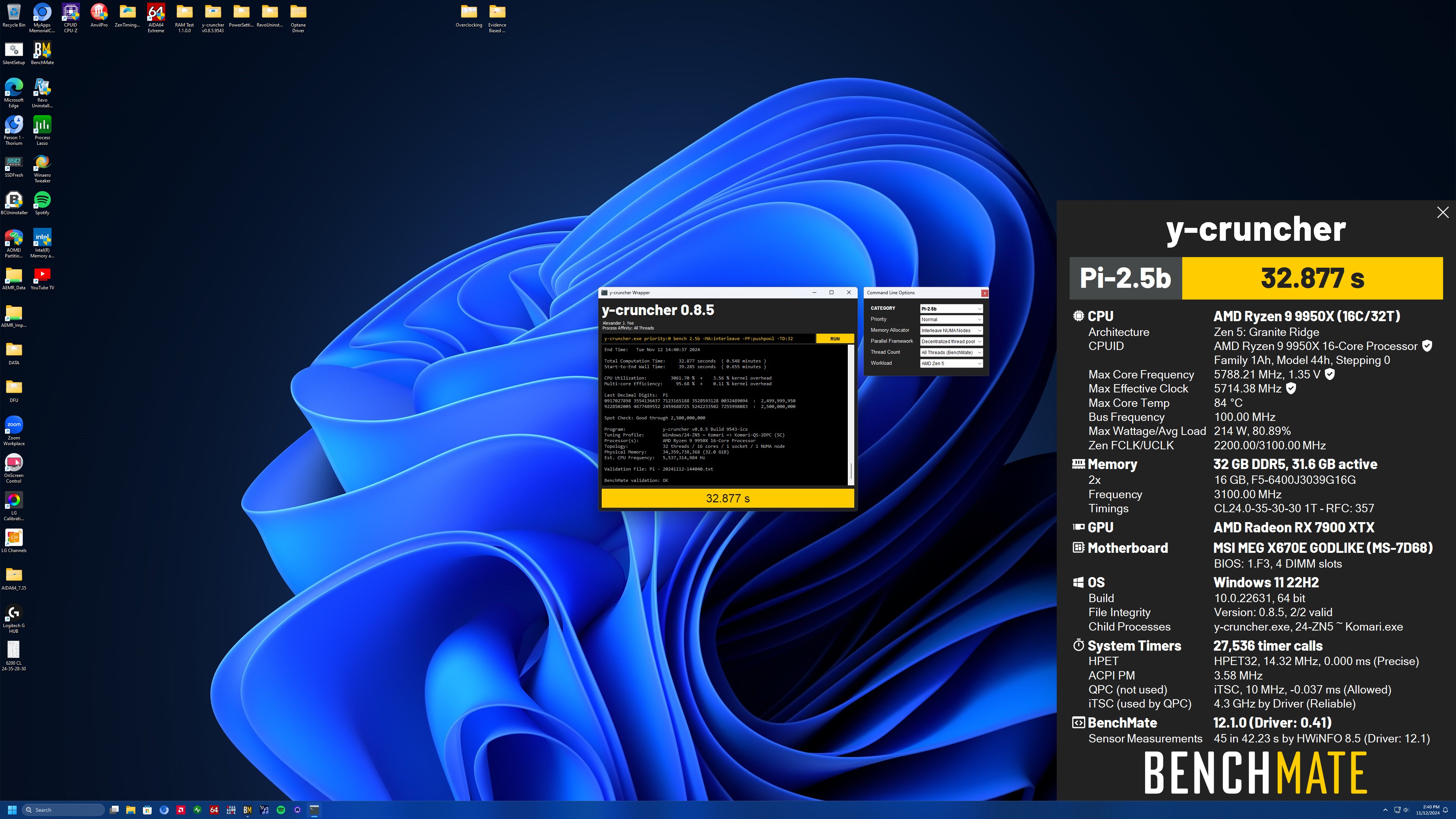
Task: Click the CPUID verified shield badge
Action: pos(1427,346)
